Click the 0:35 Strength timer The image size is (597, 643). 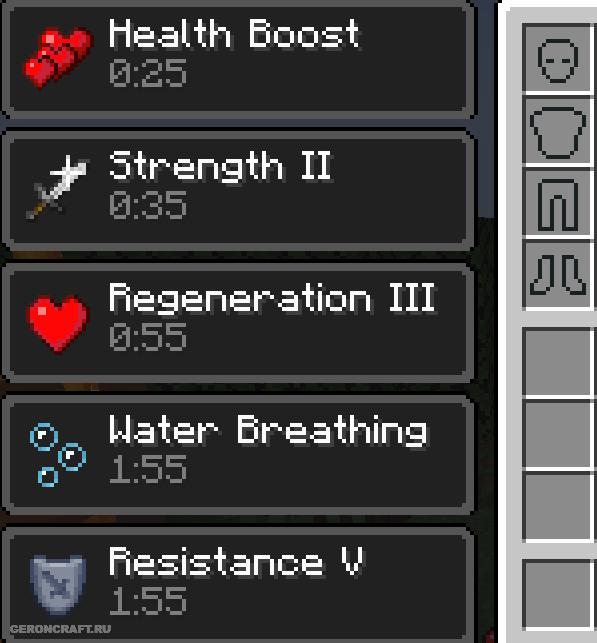coord(148,205)
